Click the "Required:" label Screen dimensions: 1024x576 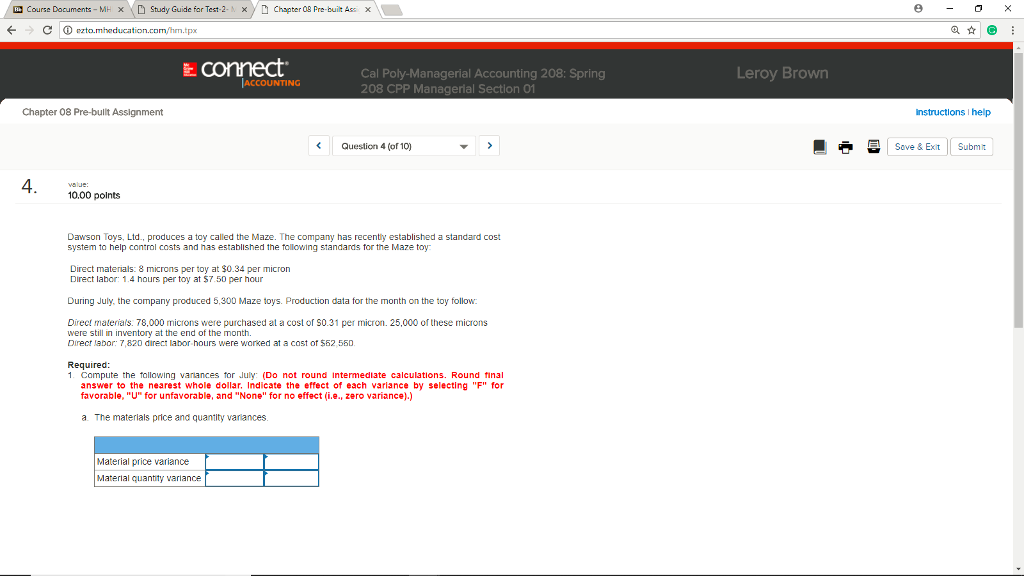[89, 365]
